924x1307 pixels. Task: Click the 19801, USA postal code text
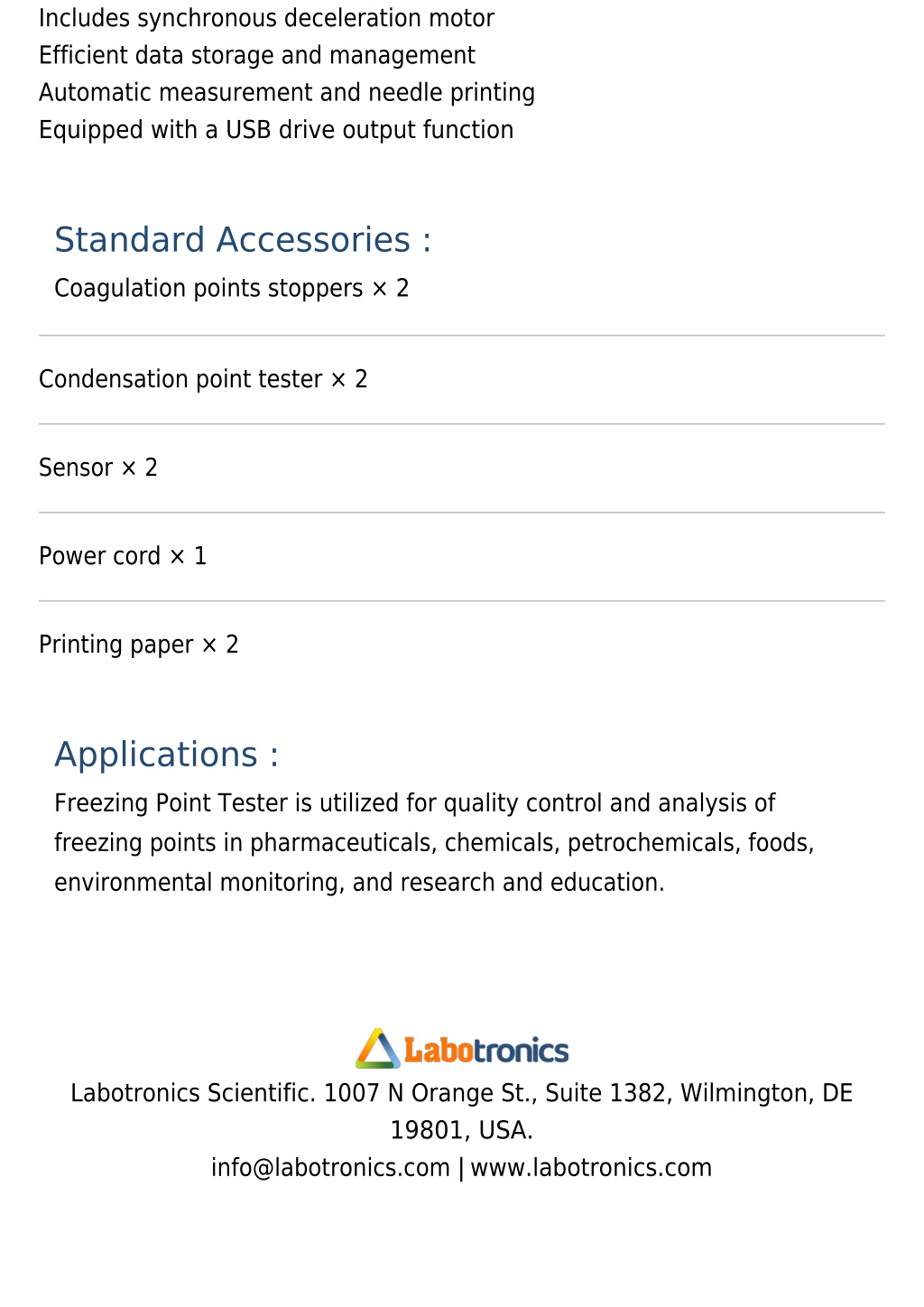pyautogui.click(x=461, y=1130)
